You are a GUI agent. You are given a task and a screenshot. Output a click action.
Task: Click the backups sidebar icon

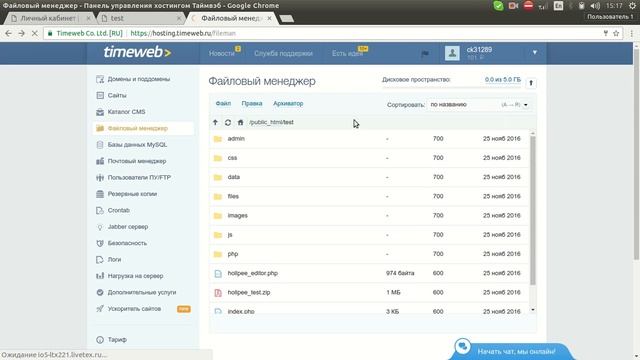tap(100, 194)
